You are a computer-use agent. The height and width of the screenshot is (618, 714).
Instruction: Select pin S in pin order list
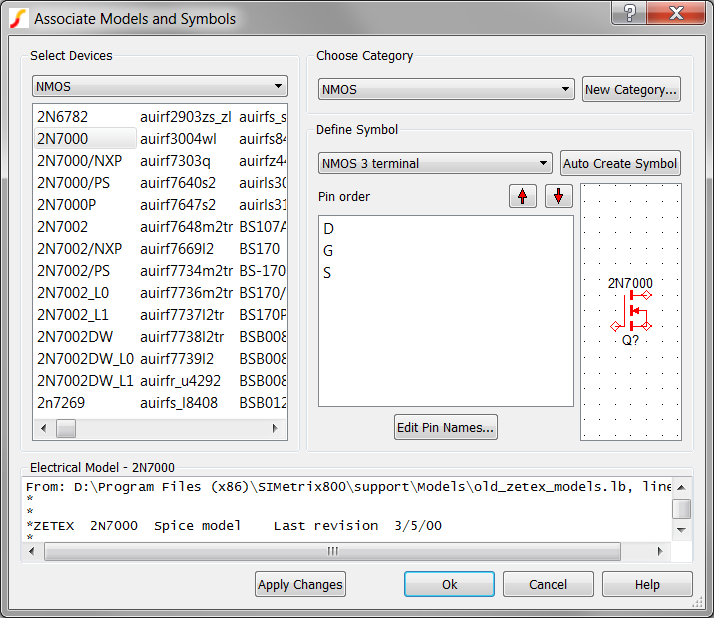pyautogui.click(x=329, y=272)
